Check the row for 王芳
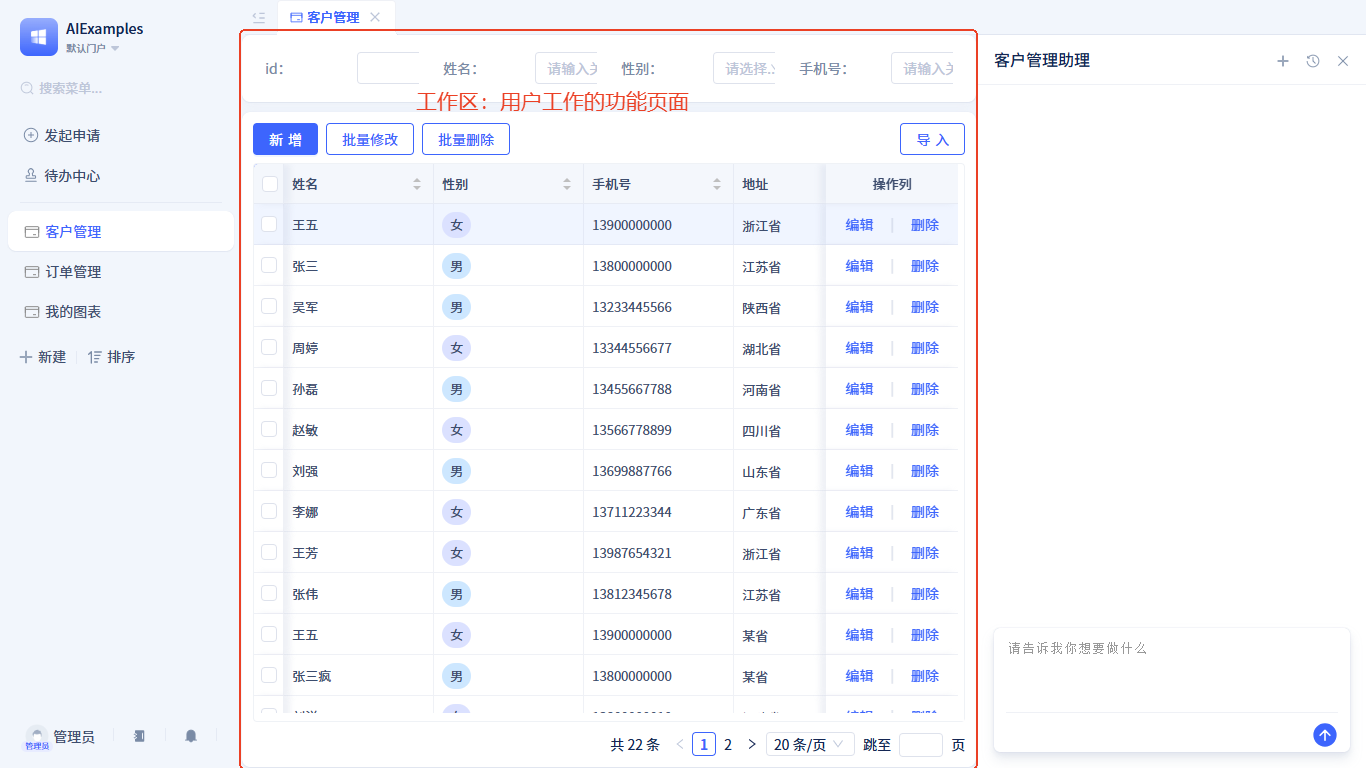 269,552
